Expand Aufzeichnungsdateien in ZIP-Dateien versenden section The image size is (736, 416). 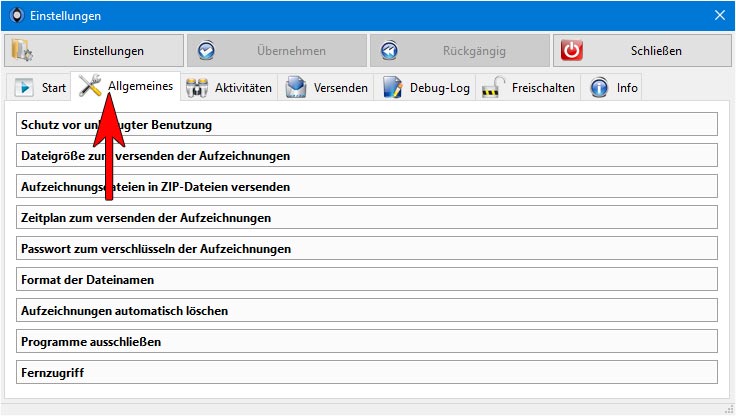click(367, 186)
